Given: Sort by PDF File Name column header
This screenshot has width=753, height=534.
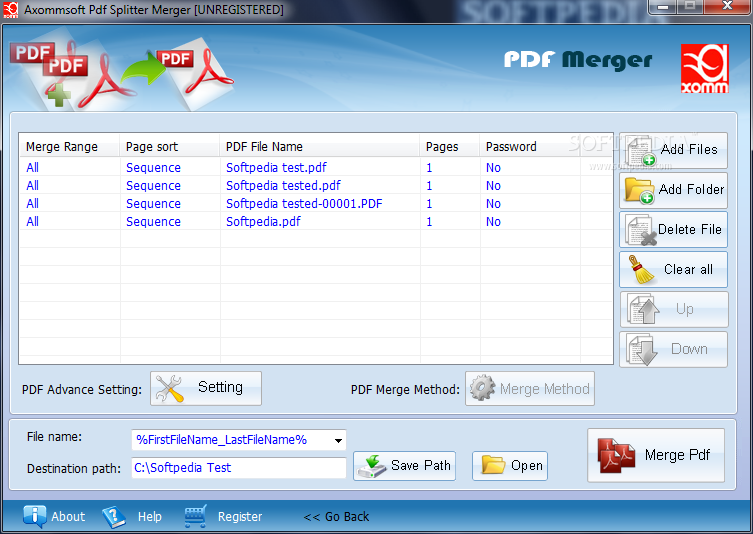Looking at the screenshot, I should [320, 146].
